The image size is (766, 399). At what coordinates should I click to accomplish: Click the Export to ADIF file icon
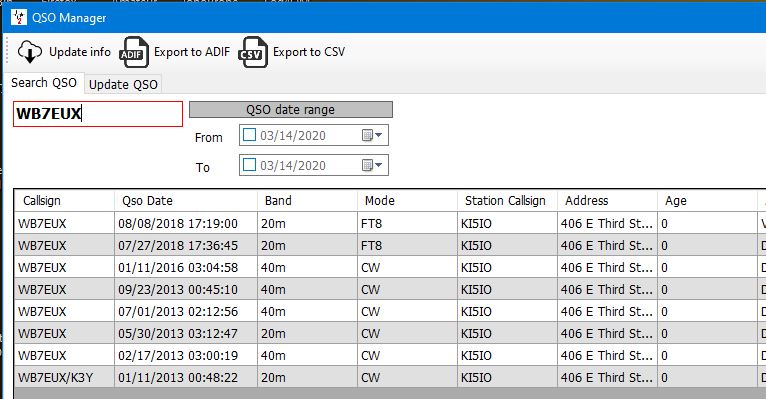[134, 52]
